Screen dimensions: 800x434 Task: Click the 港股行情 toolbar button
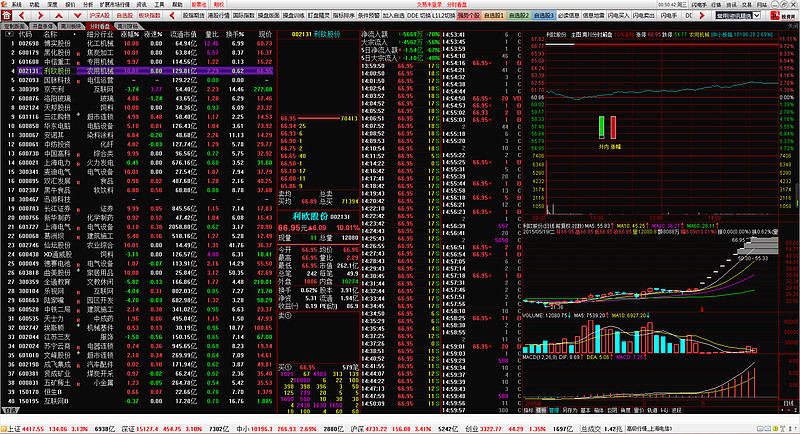tap(218, 16)
